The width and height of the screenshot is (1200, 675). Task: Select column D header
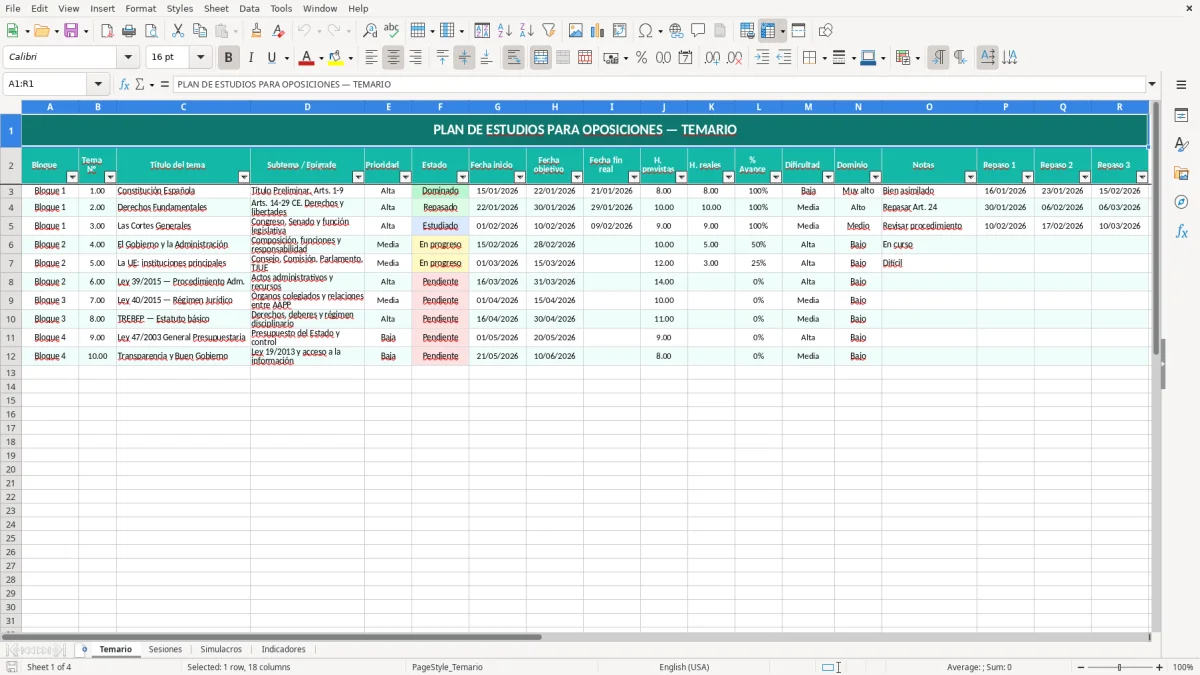[x=307, y=106]
